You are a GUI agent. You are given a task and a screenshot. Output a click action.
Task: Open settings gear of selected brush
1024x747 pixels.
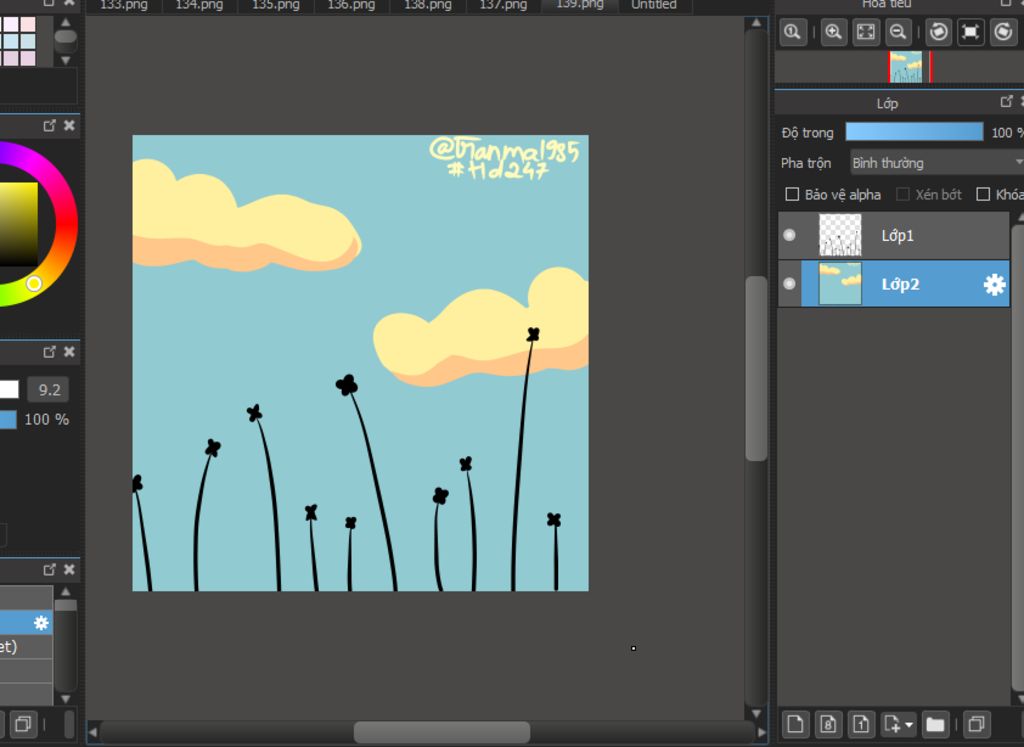[x=41, y=622]
